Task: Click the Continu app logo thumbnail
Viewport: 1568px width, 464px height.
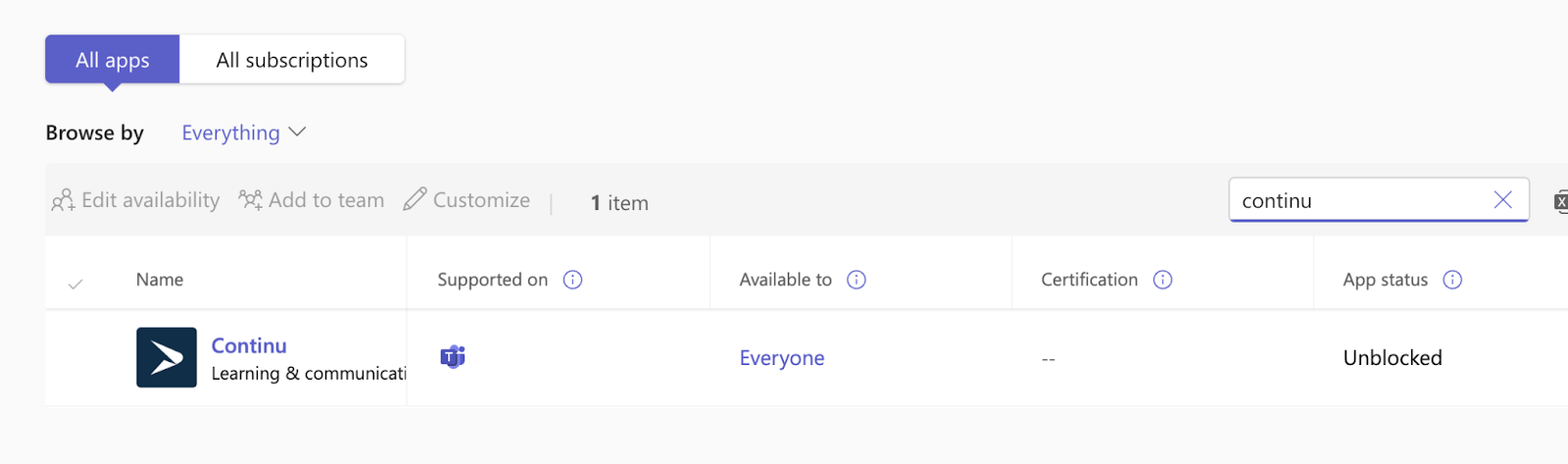Action: [x=167, y=357]
